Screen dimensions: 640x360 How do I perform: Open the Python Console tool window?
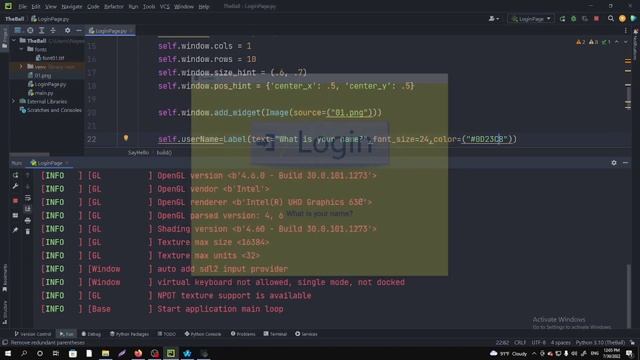(x=202, y=334)
